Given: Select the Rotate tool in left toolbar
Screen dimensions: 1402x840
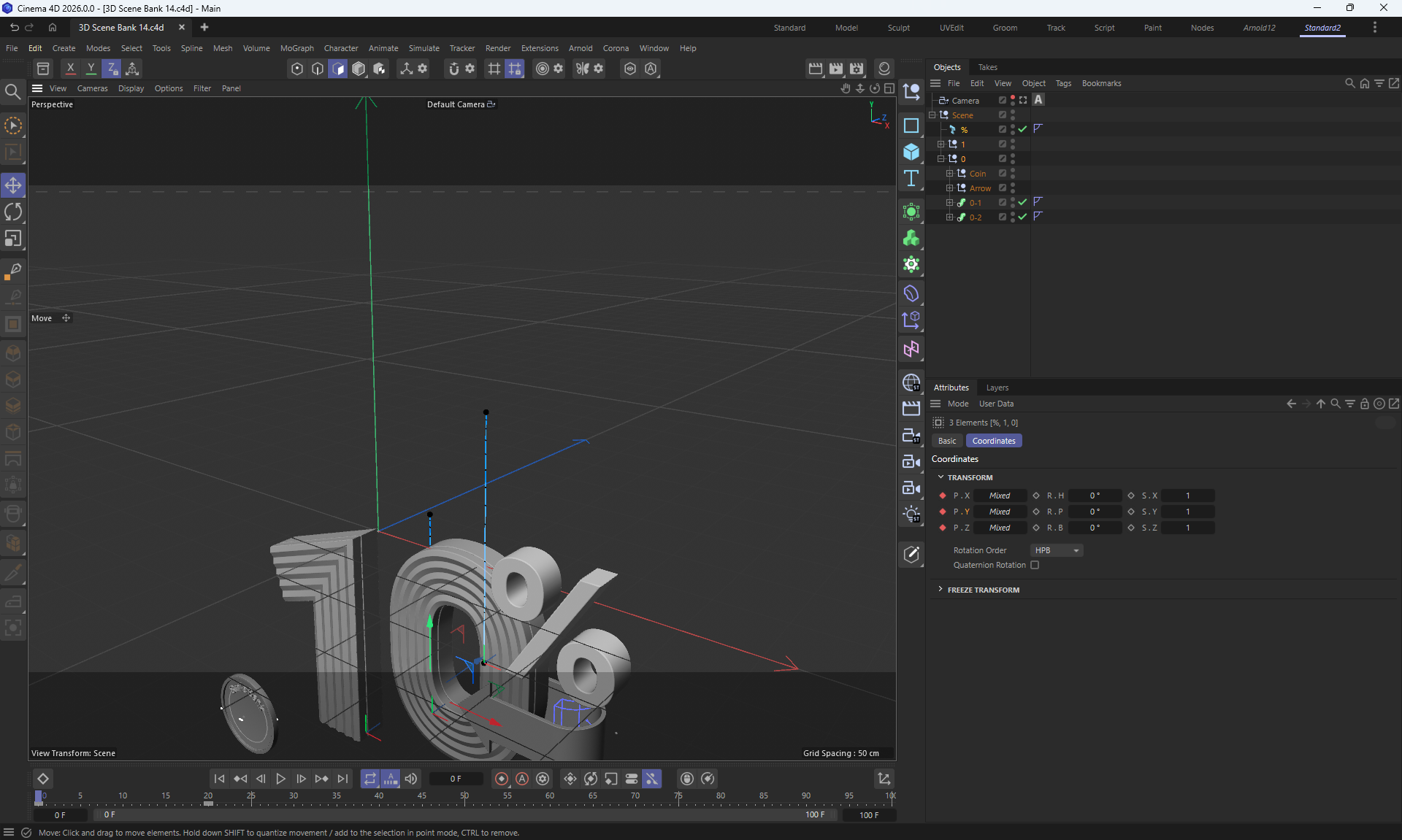Looking at the screenshot, I should click(x=13, y=212).
